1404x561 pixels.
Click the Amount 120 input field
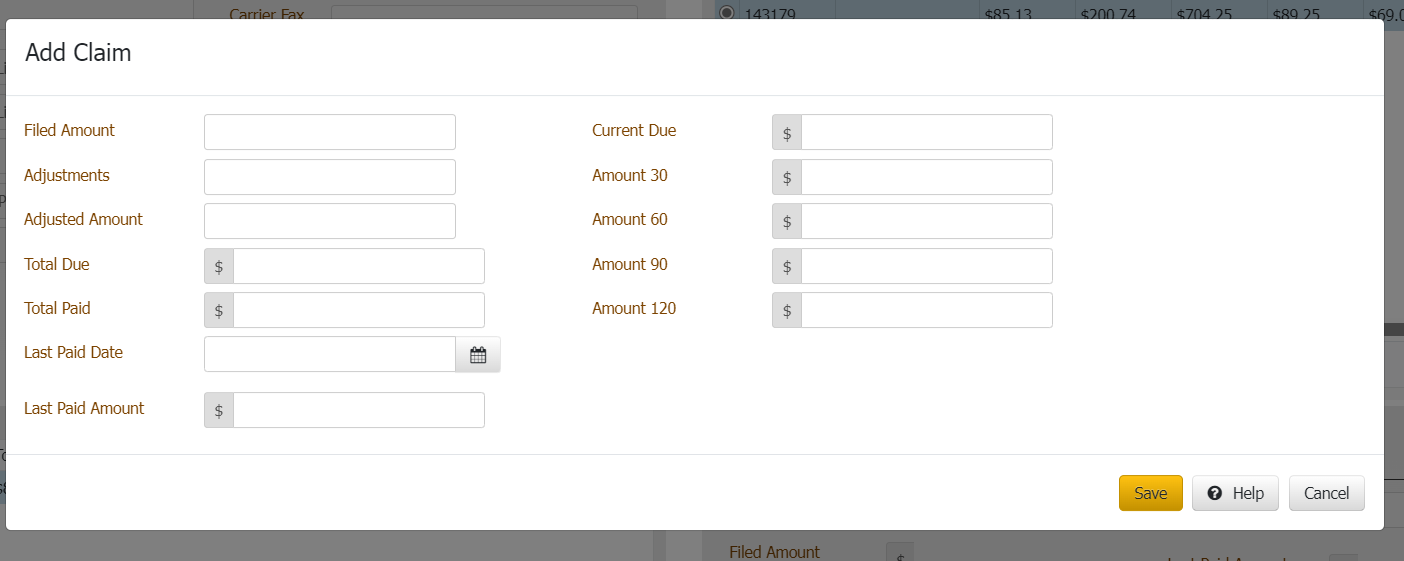(926, 310)
